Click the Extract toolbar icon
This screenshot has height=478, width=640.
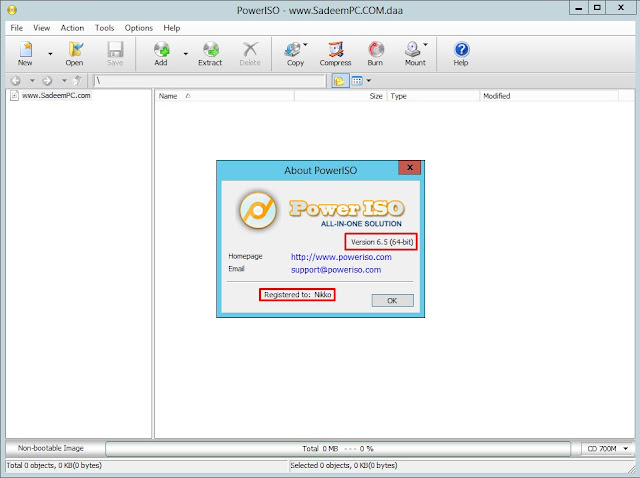point(210,53)
